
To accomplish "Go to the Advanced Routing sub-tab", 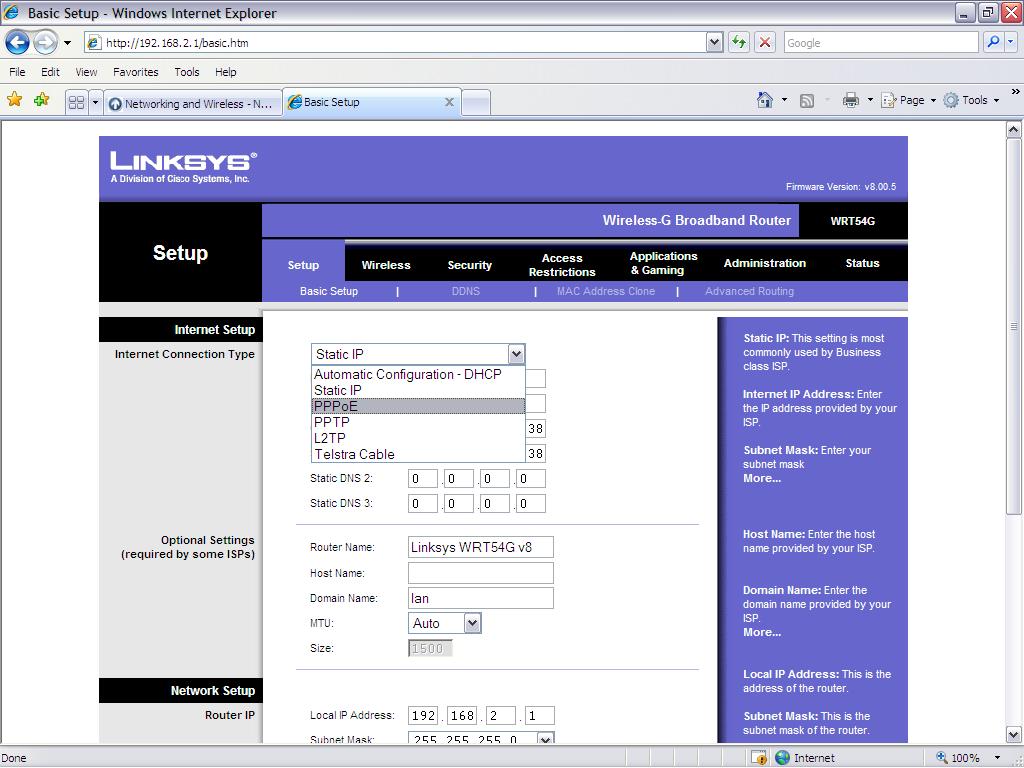I will pyautogui.click(x=749, y=291).
